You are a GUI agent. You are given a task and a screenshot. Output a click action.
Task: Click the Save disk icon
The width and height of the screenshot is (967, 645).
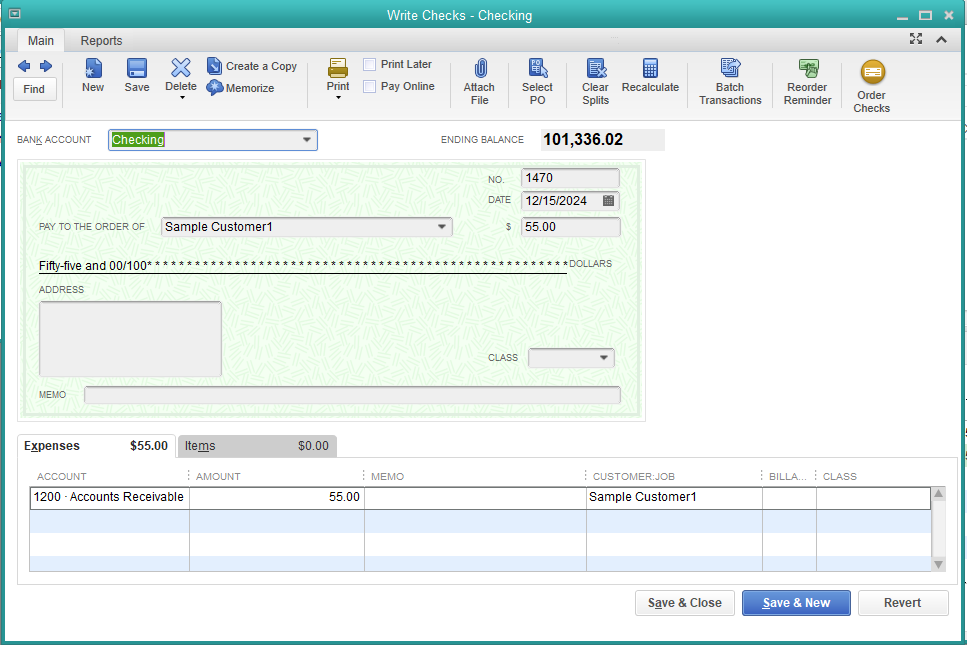pyautogui.click(x=136, y=68)
